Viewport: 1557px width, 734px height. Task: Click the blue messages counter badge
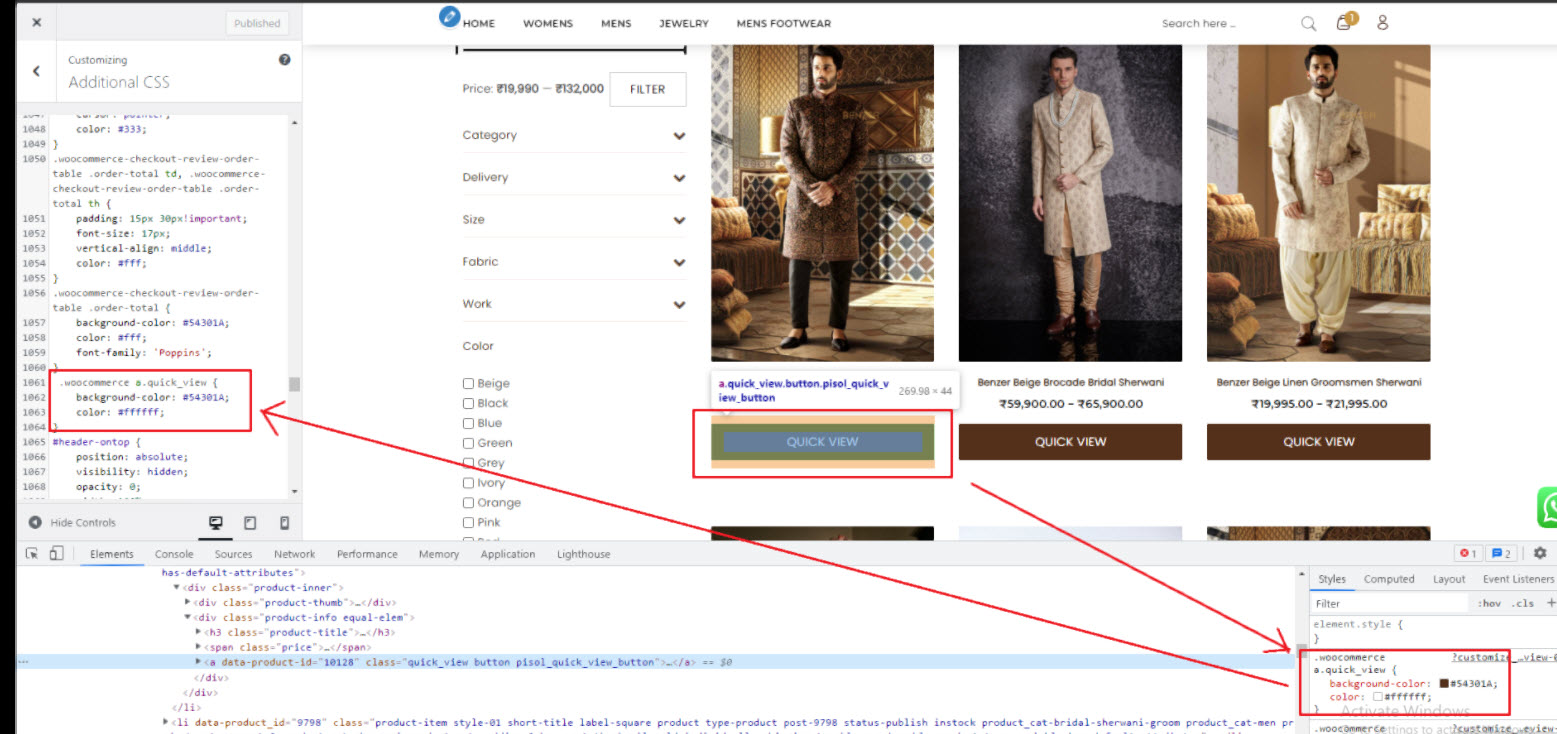(1501, 553)
